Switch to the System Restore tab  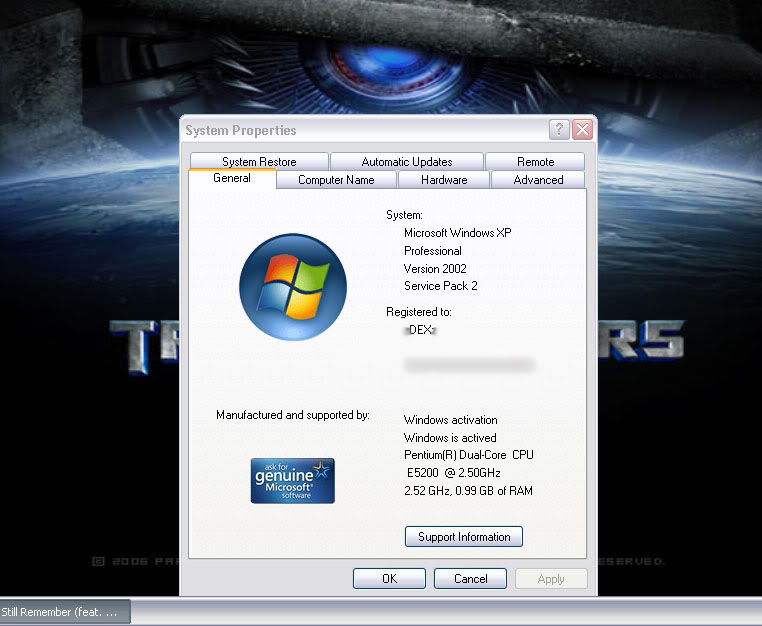pos(259,161)
